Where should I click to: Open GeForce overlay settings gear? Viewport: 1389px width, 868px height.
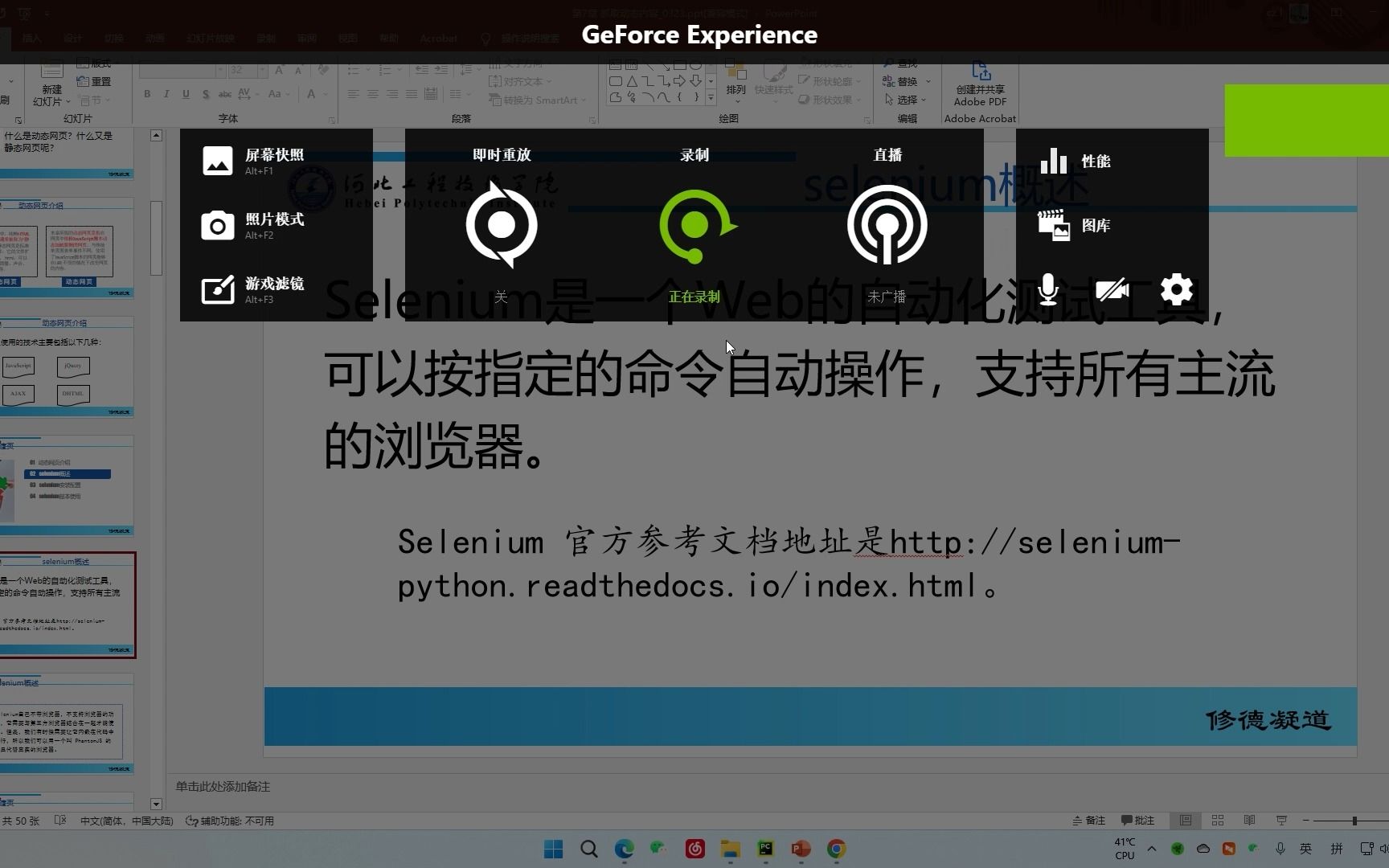pyautogui.click(x=1177, y=290)
